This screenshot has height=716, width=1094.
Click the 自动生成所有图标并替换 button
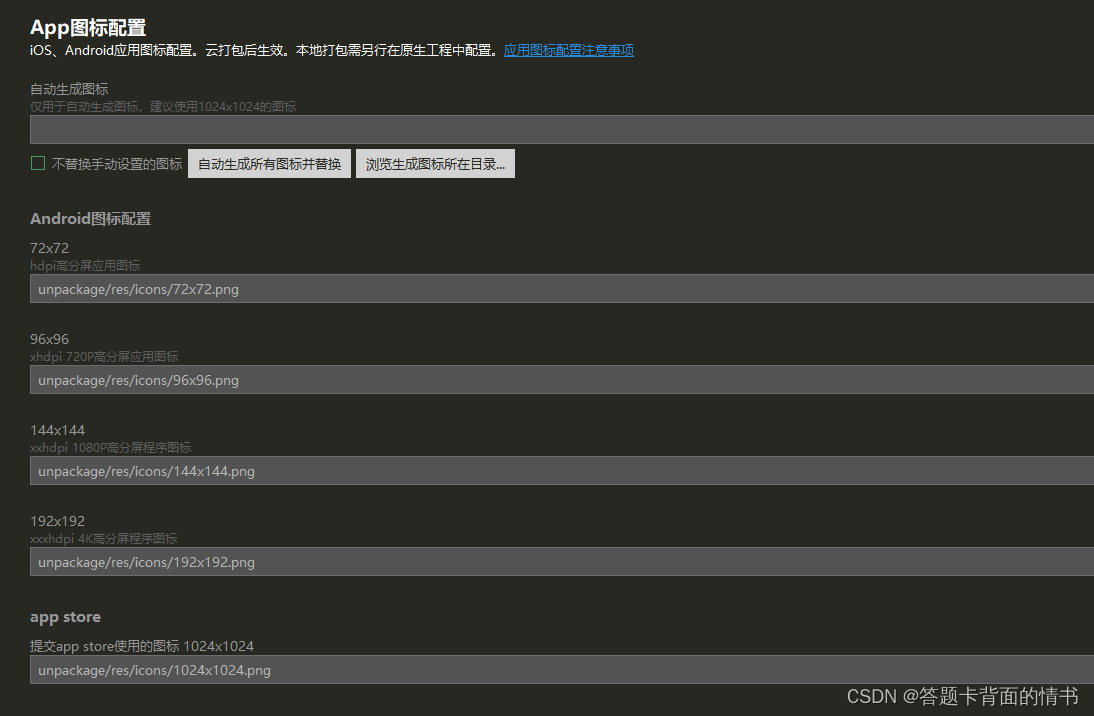pyautogui.click(x=268, y=163)
